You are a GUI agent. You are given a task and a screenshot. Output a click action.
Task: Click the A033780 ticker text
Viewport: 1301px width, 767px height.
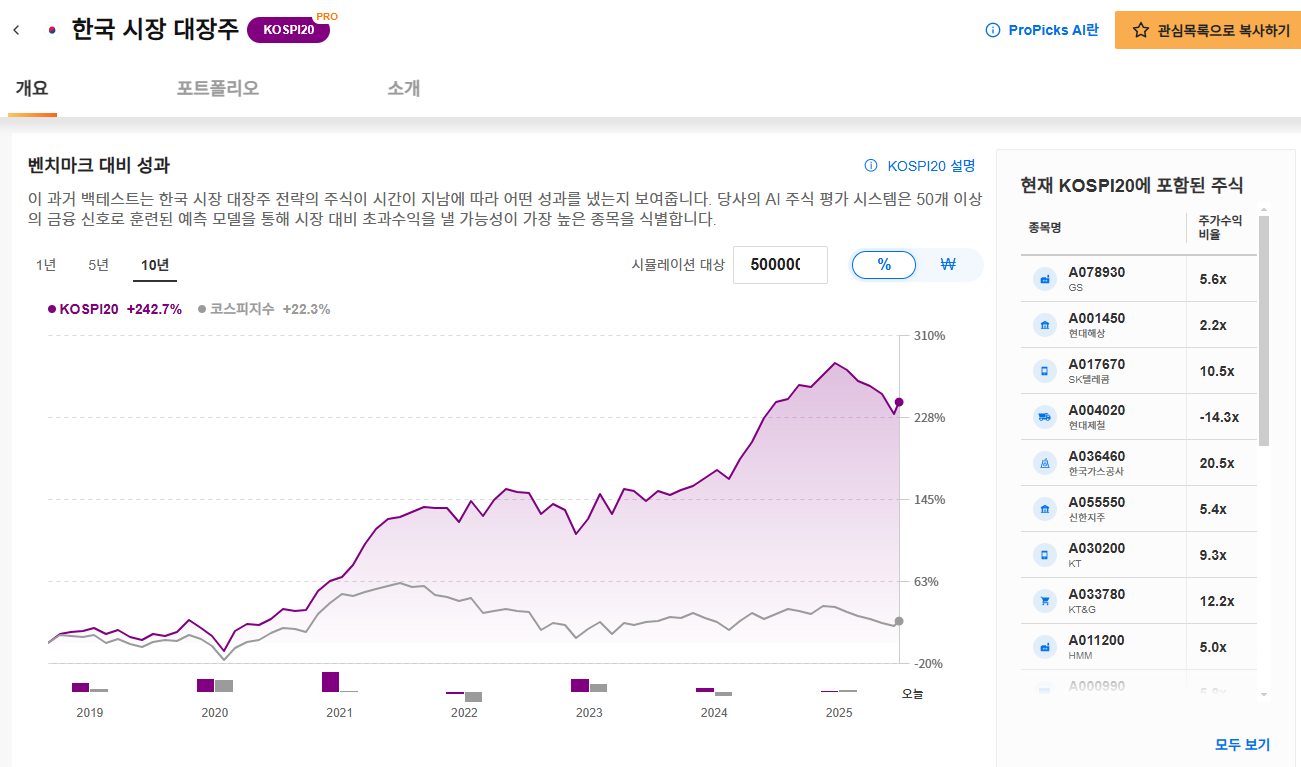click(x=1097, y=594)
